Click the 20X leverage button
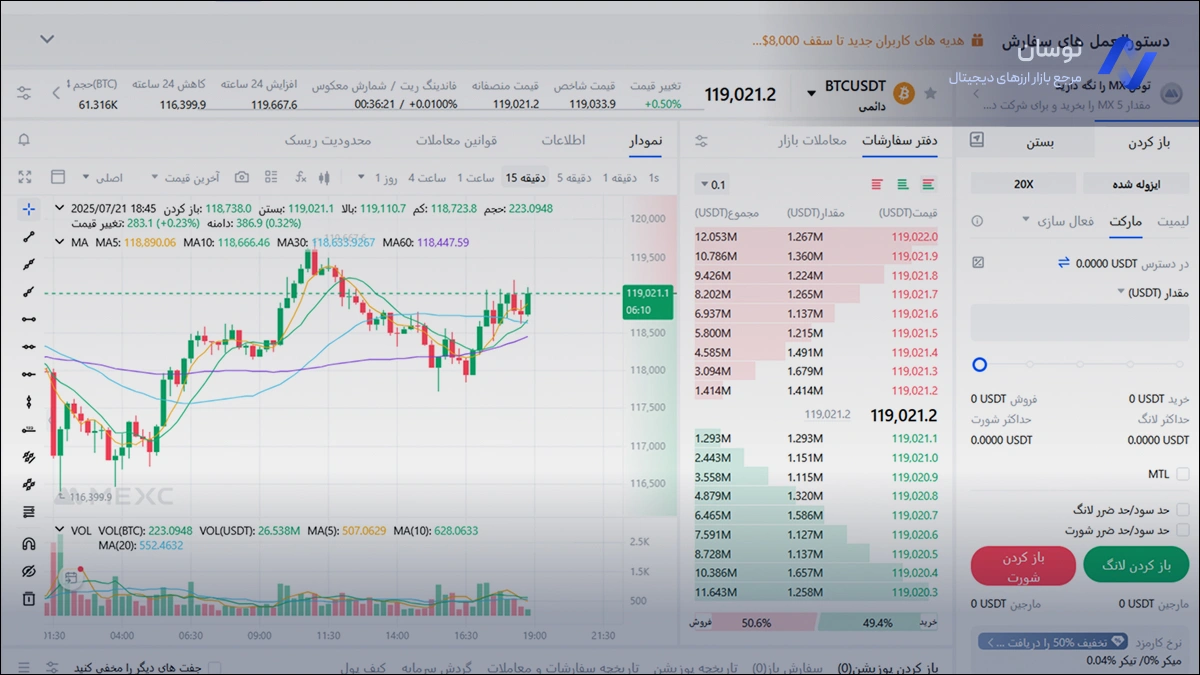The width and height of the screenshot is (1200, 675). tap(1023, 184)
